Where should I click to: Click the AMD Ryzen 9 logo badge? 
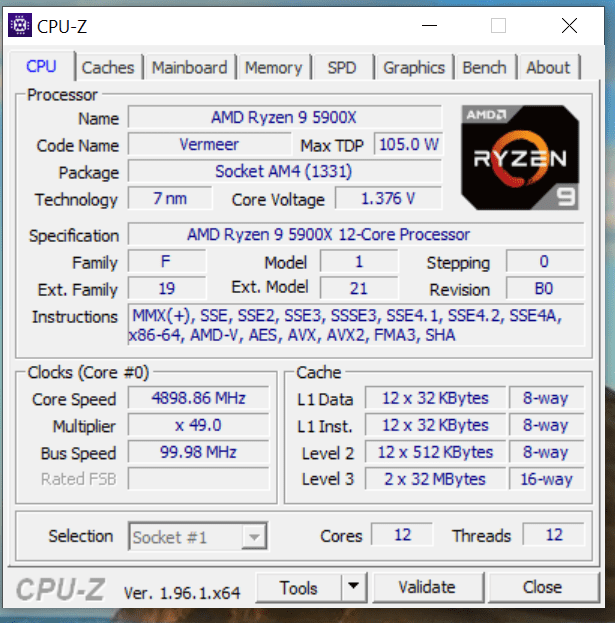[x=520, y=157]
